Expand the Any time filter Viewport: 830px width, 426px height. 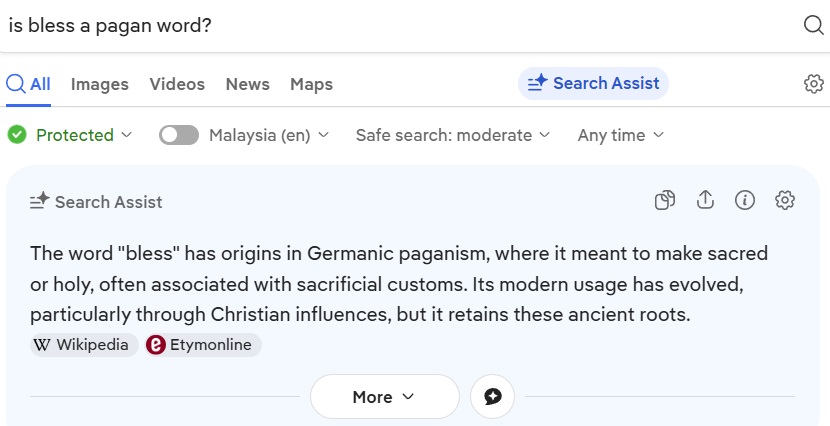pos(620,135)
